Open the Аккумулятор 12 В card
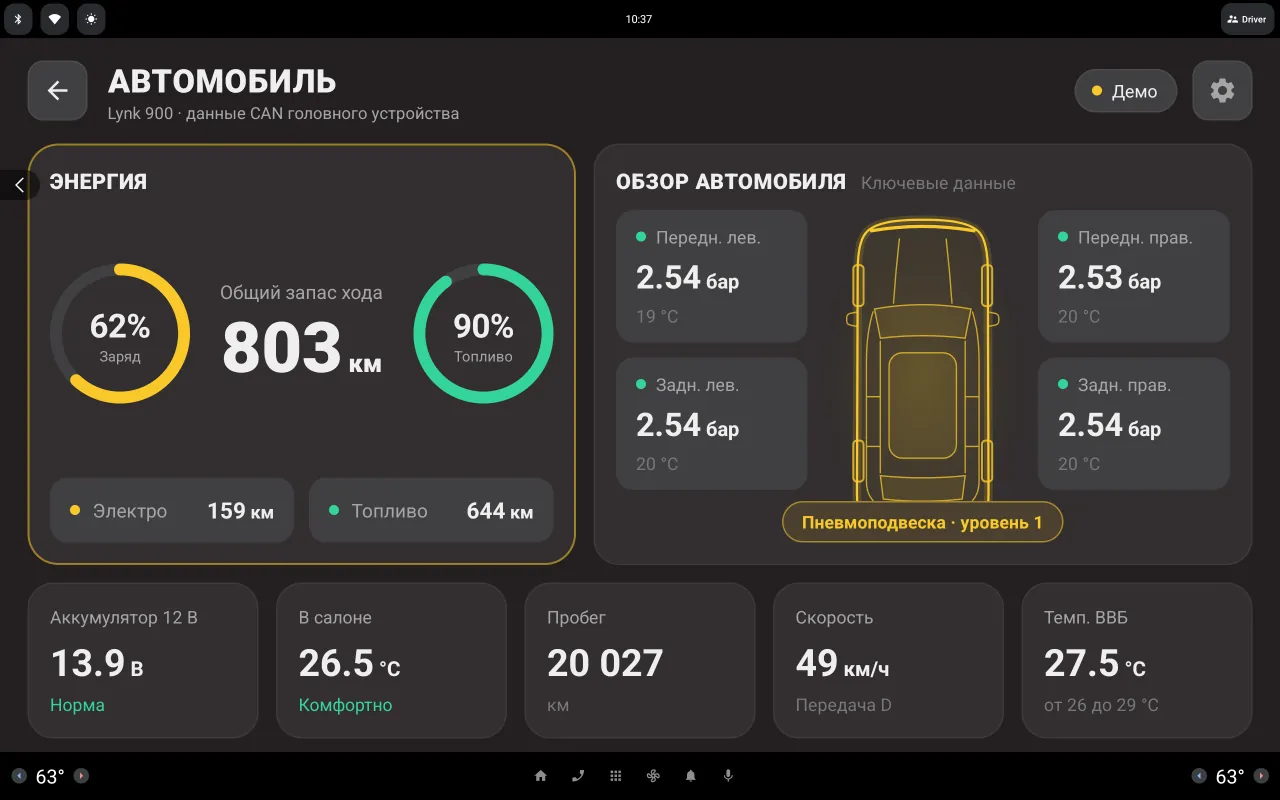Screen dimensions: 1280x800 (x=143, y=660)
